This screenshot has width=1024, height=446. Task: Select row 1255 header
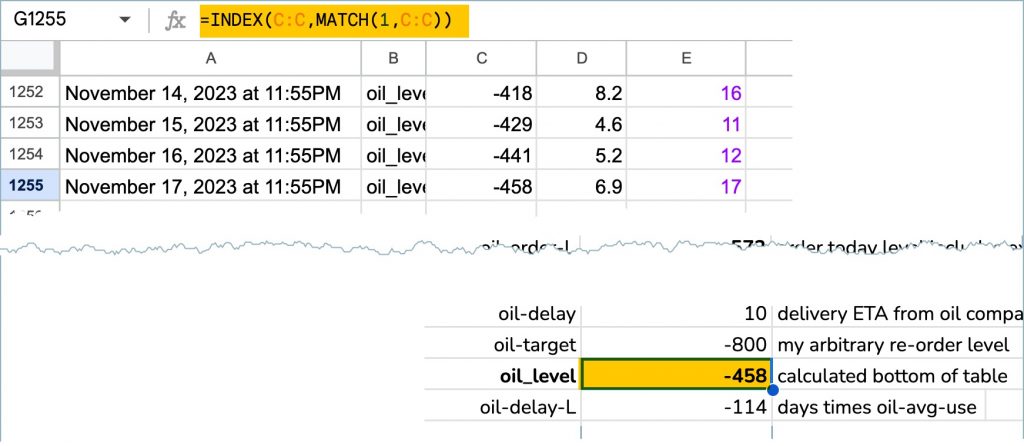point(28,186)
